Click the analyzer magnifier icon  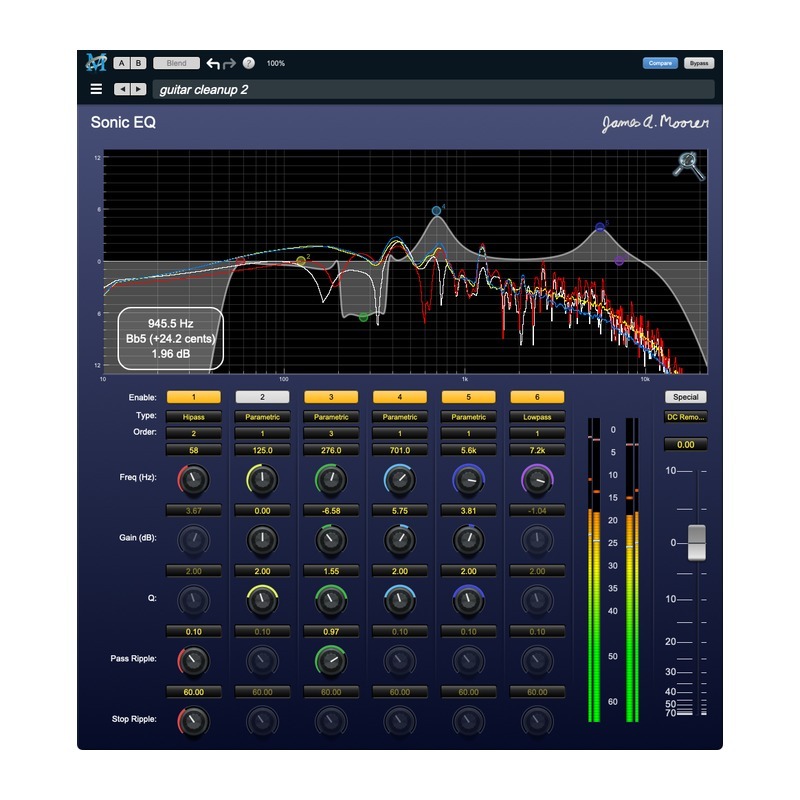[x=688, y=165]
